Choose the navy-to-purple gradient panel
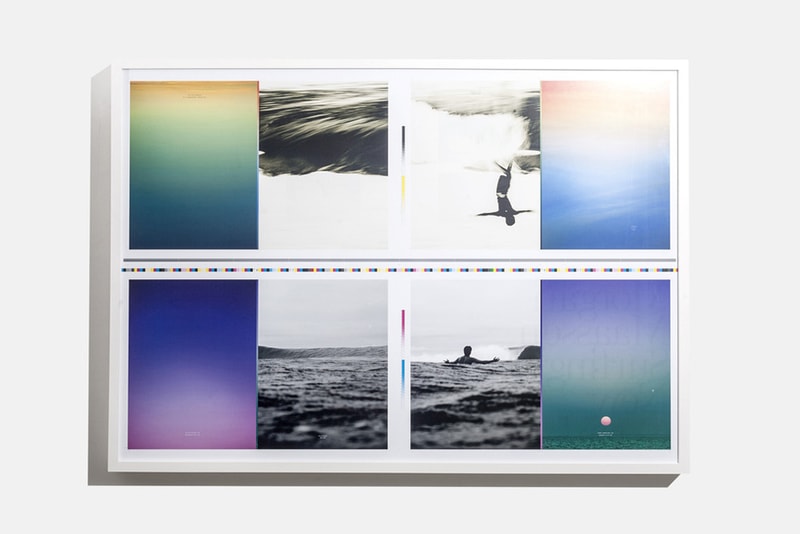Screen dimensions: 800x534 (193, 364)
